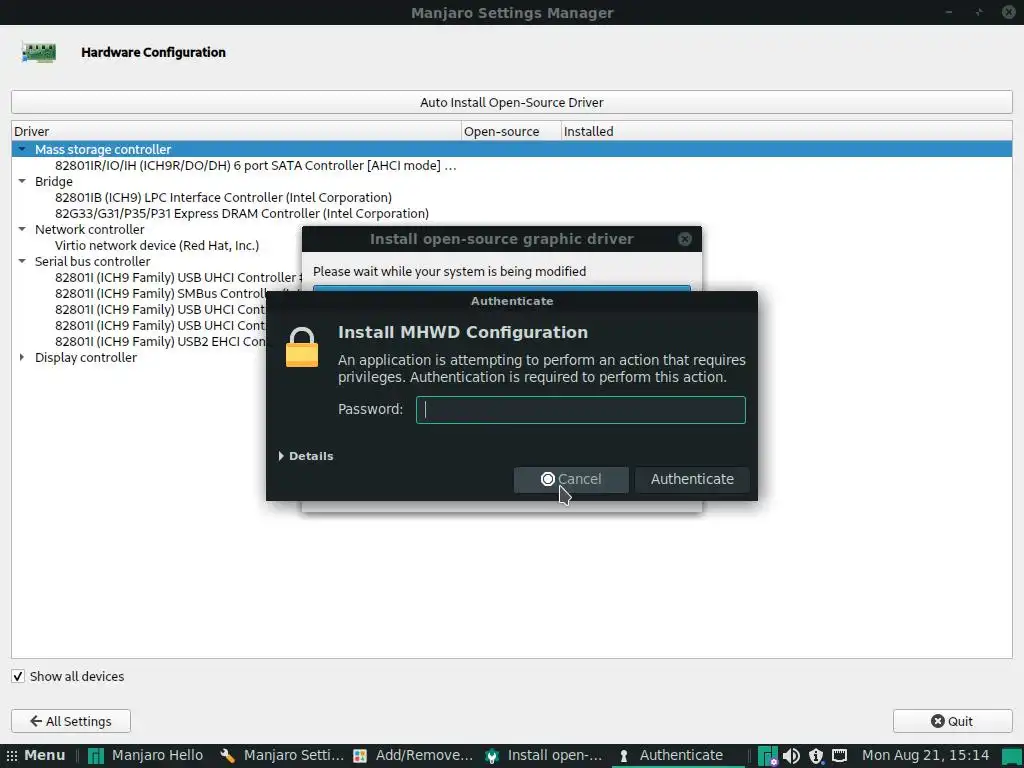Collapse the Serial bus controller group

(x=22, y=261)
